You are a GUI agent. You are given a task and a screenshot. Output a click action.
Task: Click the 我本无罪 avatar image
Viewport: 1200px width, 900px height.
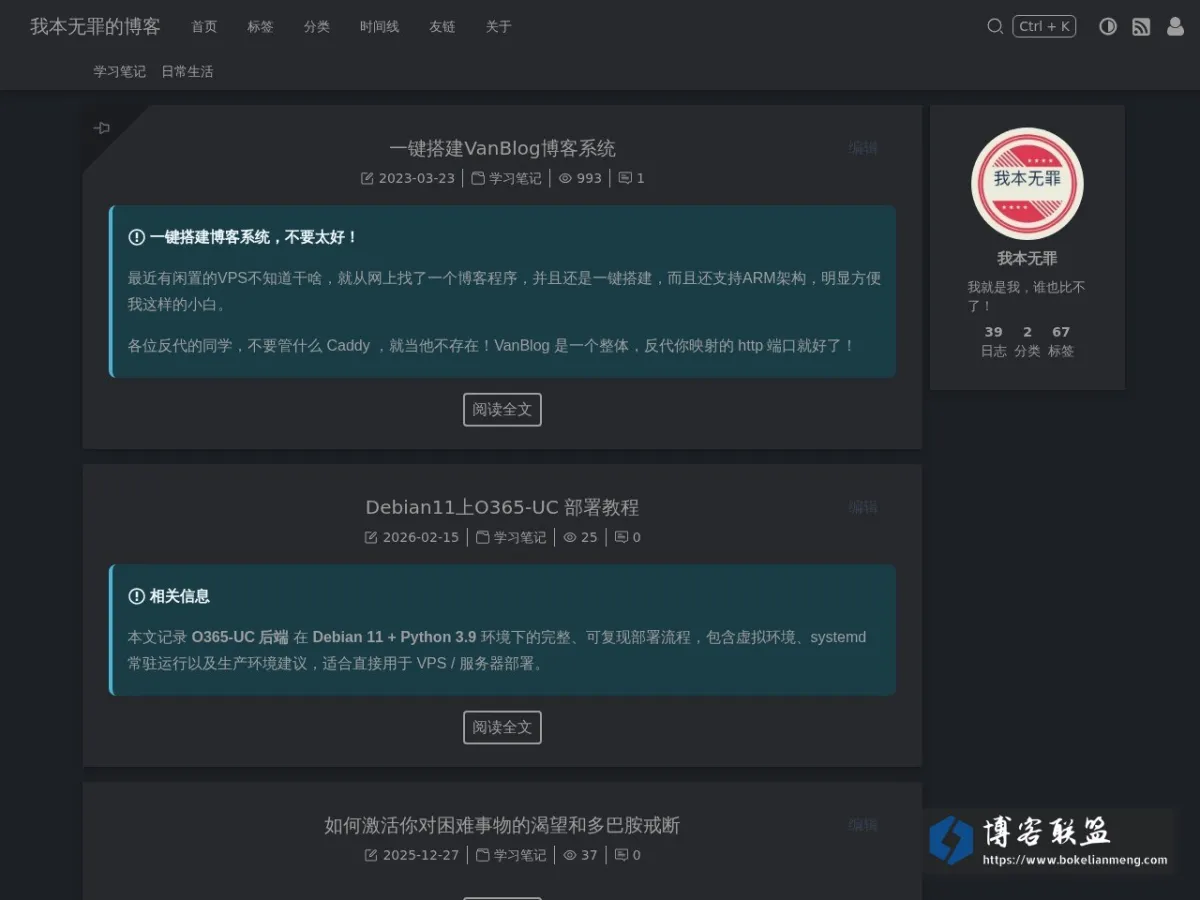point(1027,183)
